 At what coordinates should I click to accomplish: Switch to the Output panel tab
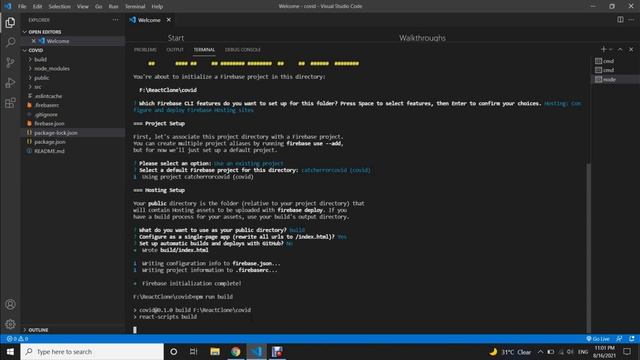click(x=175, y=50)
